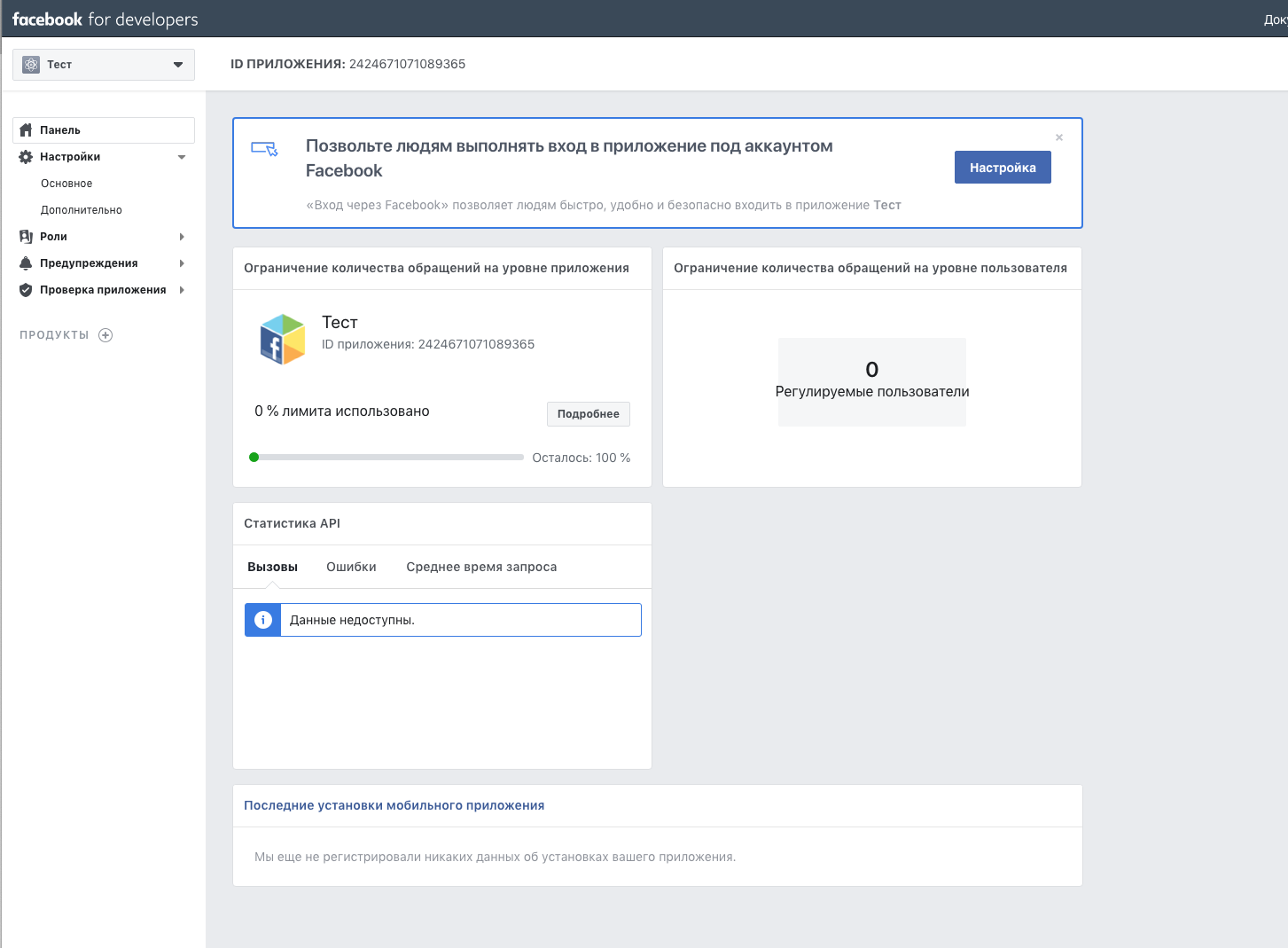This screenshot has height=948, width=1288.
Task: Add a product with plus icon
Action: tap(105, 335)
